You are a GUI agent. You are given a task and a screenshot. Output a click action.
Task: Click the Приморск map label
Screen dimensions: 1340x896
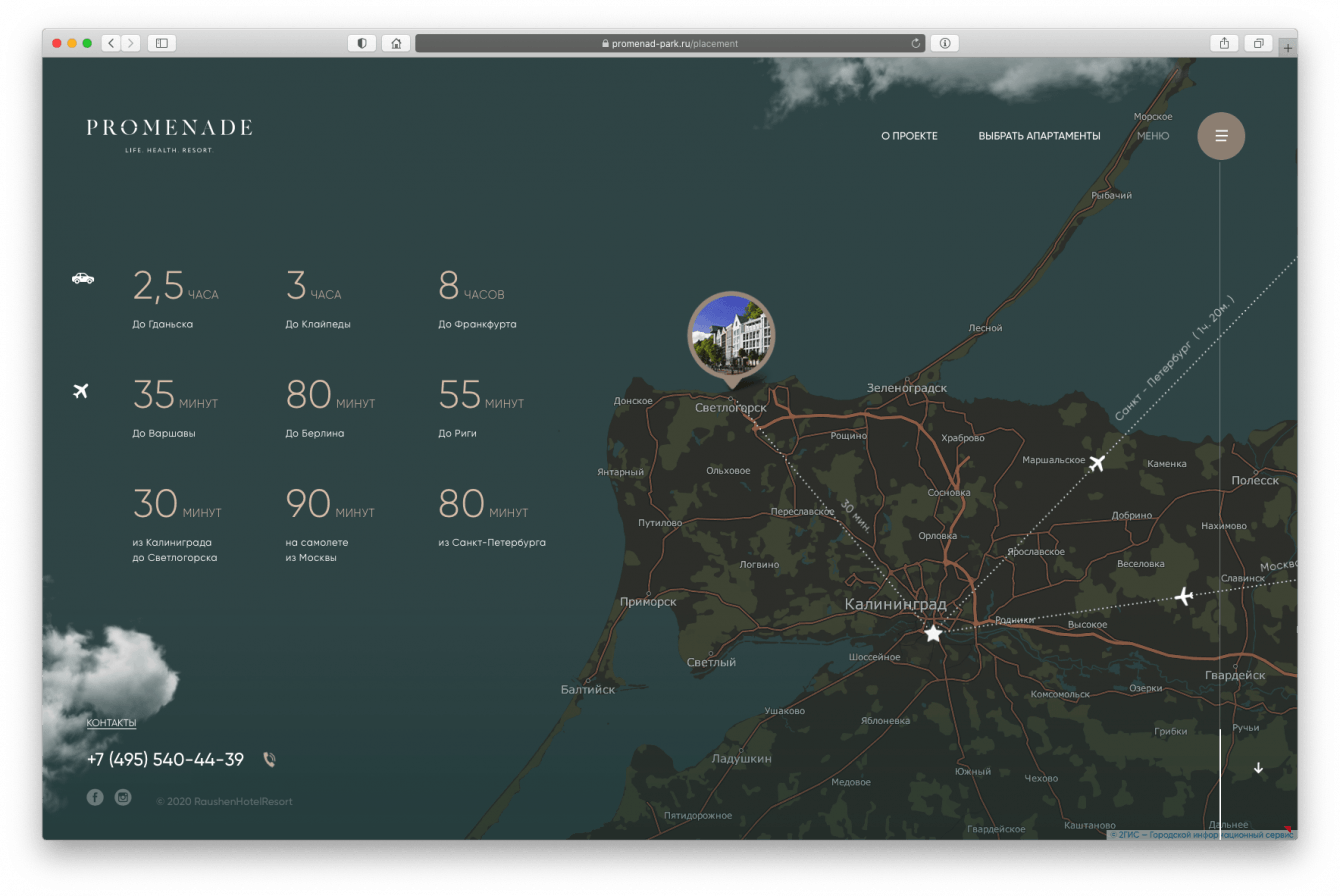[648, 602]
